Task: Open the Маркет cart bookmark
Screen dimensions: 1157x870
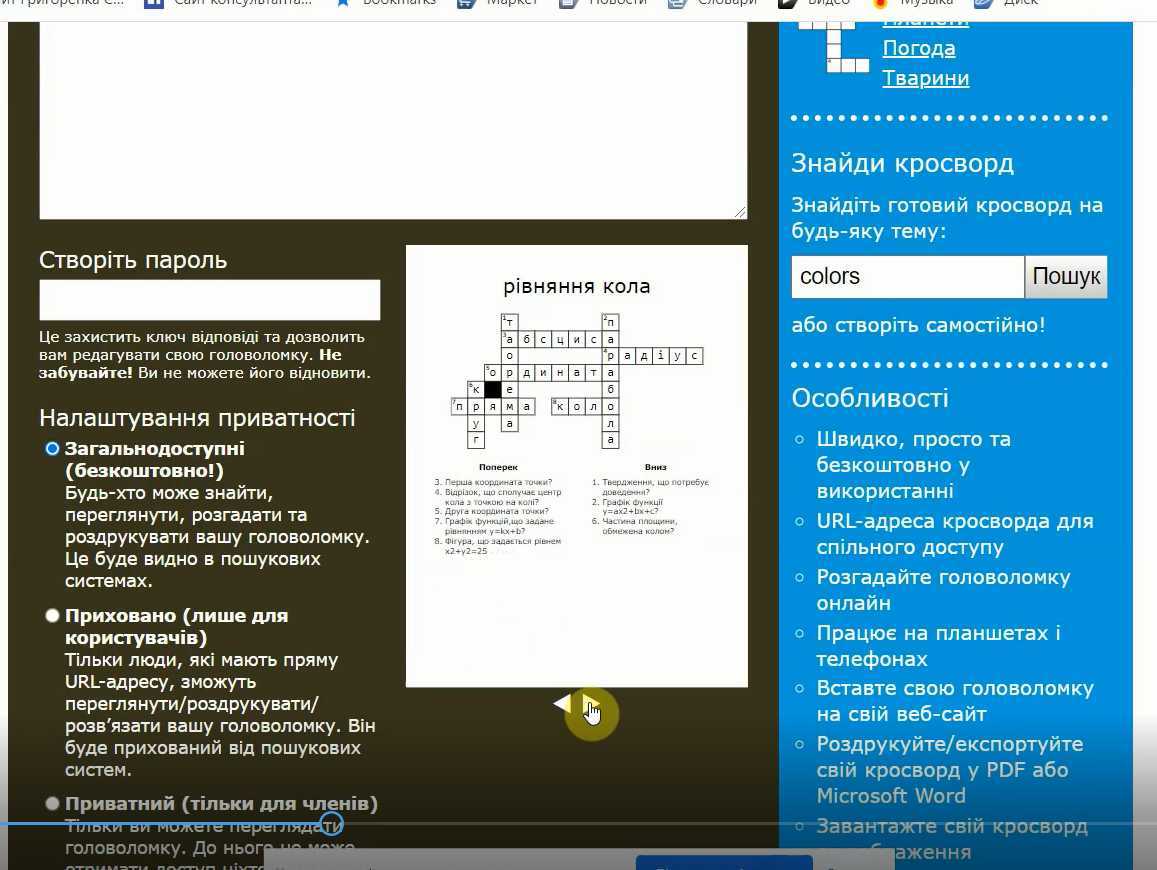Action: (466, 2)
